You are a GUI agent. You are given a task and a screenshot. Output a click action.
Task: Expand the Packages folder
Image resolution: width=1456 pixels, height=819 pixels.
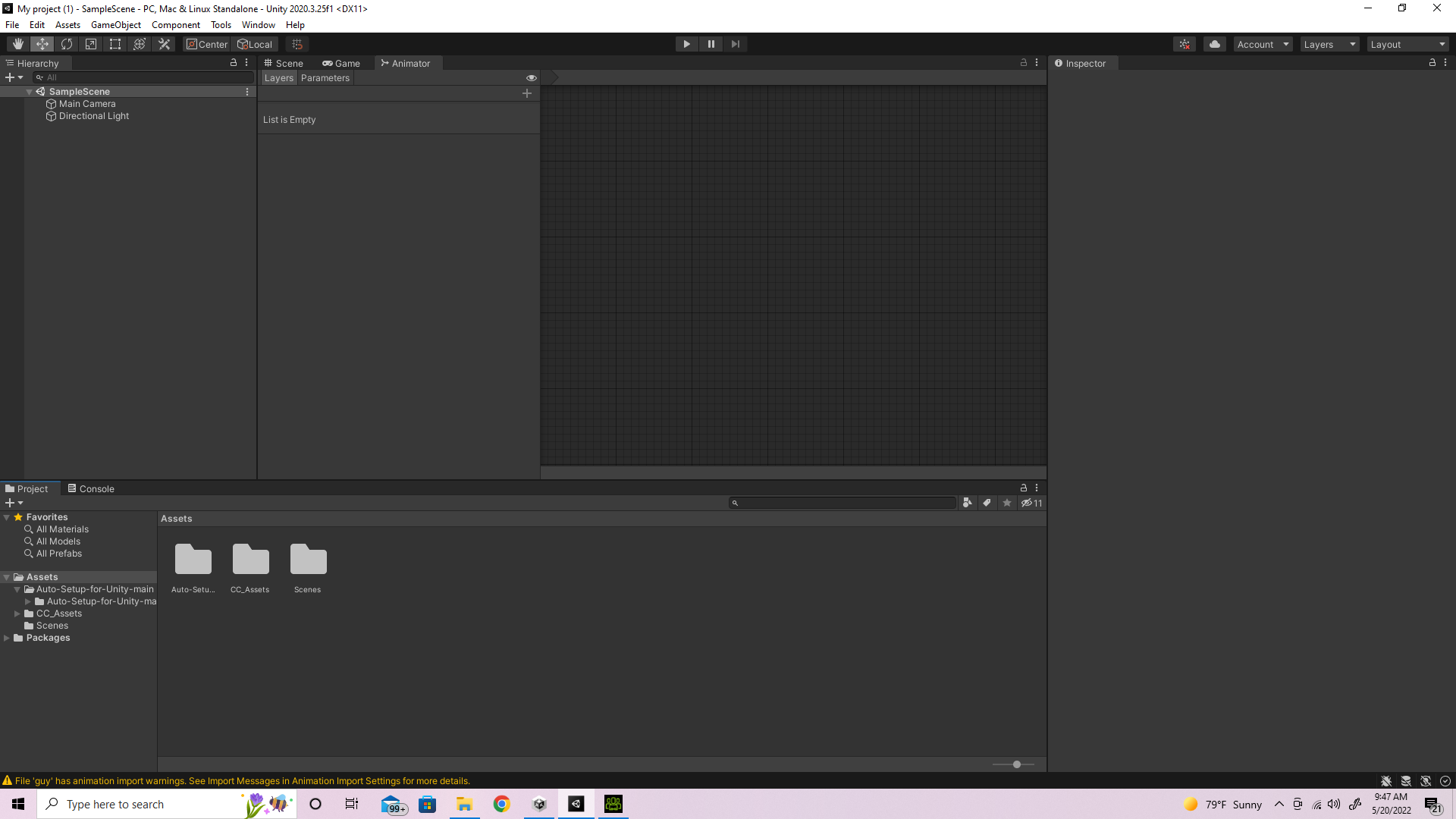pyautogui.click(x=7, y=638)
